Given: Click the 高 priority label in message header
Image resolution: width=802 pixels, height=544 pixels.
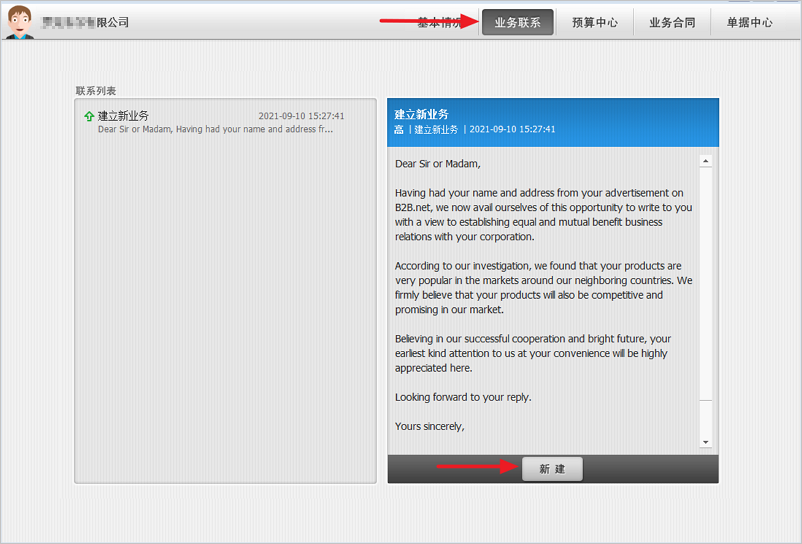Looking at the screenshot, I should click(x=399, y=129).
